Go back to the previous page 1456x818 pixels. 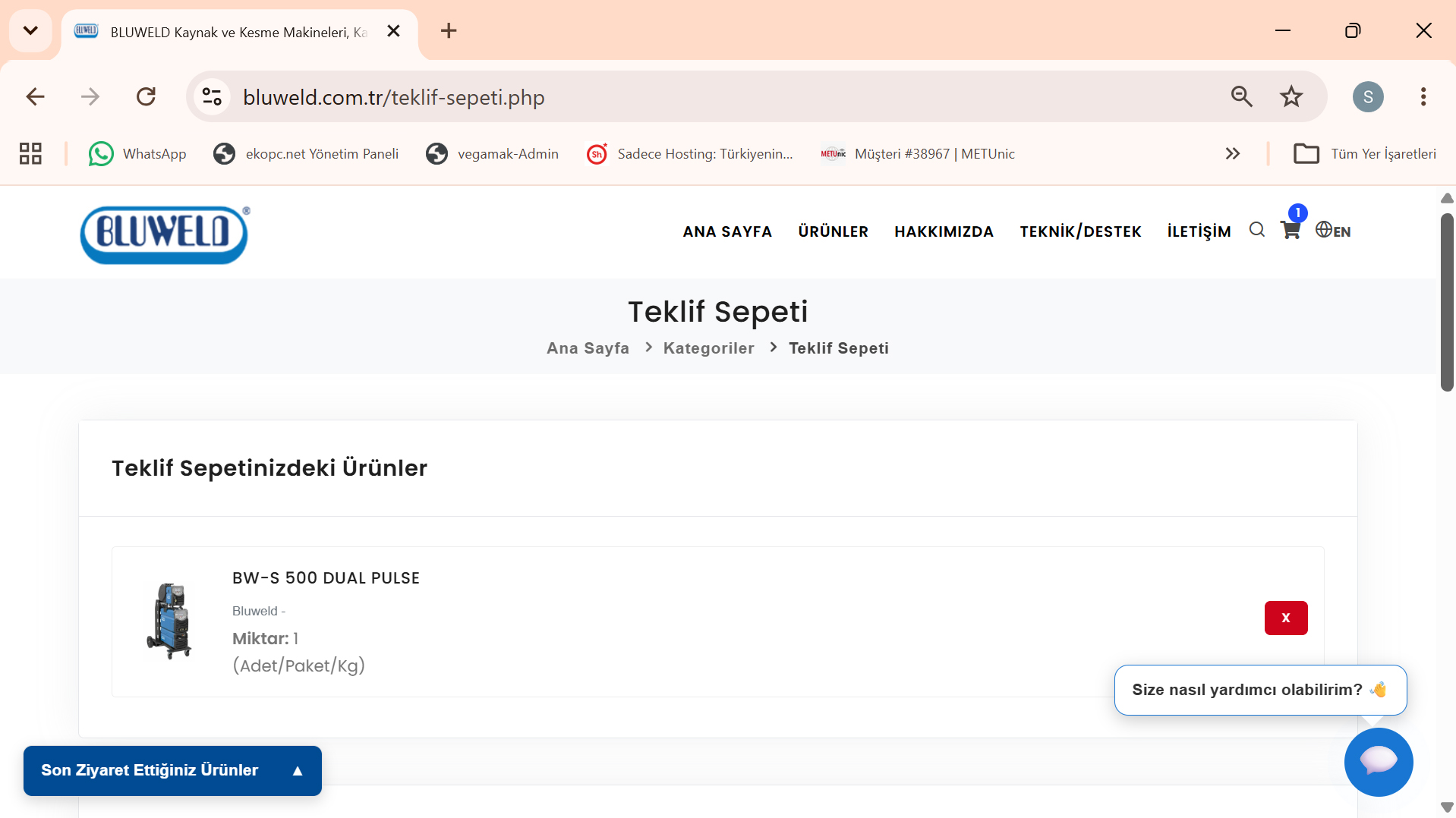(35, 97)
